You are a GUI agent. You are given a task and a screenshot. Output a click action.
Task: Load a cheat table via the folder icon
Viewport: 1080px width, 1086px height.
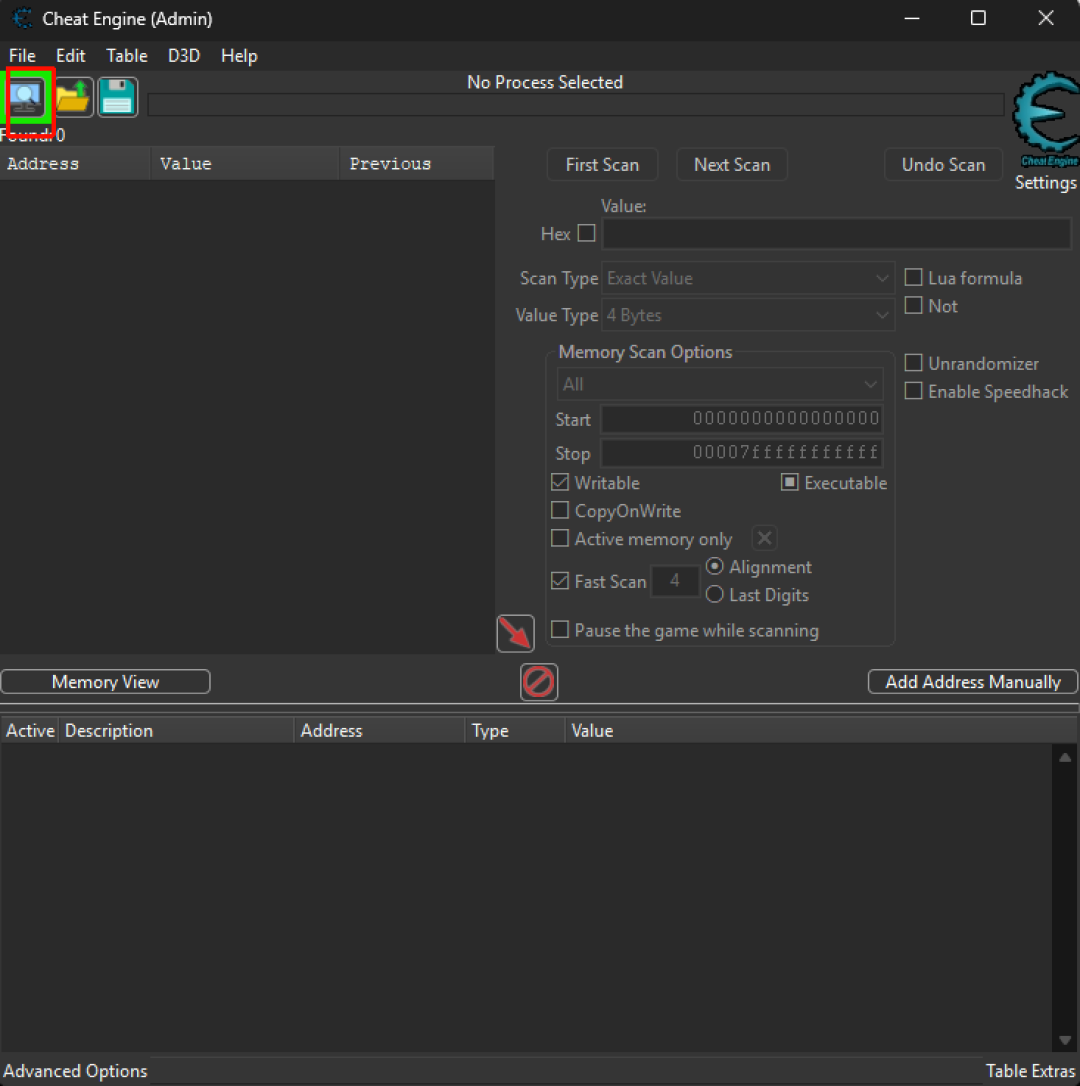tap(73, 98)
